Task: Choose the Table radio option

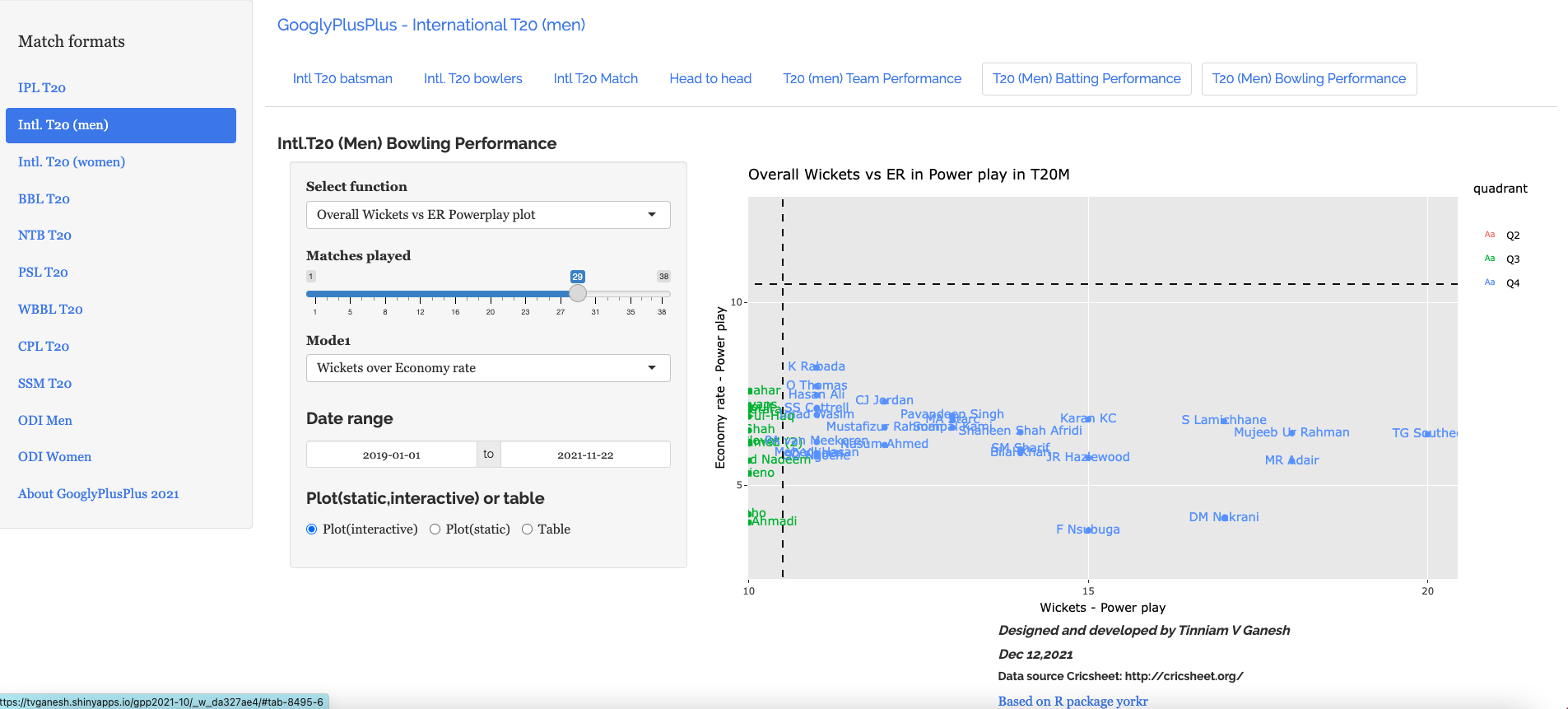Action: click(x=527, y=529)
